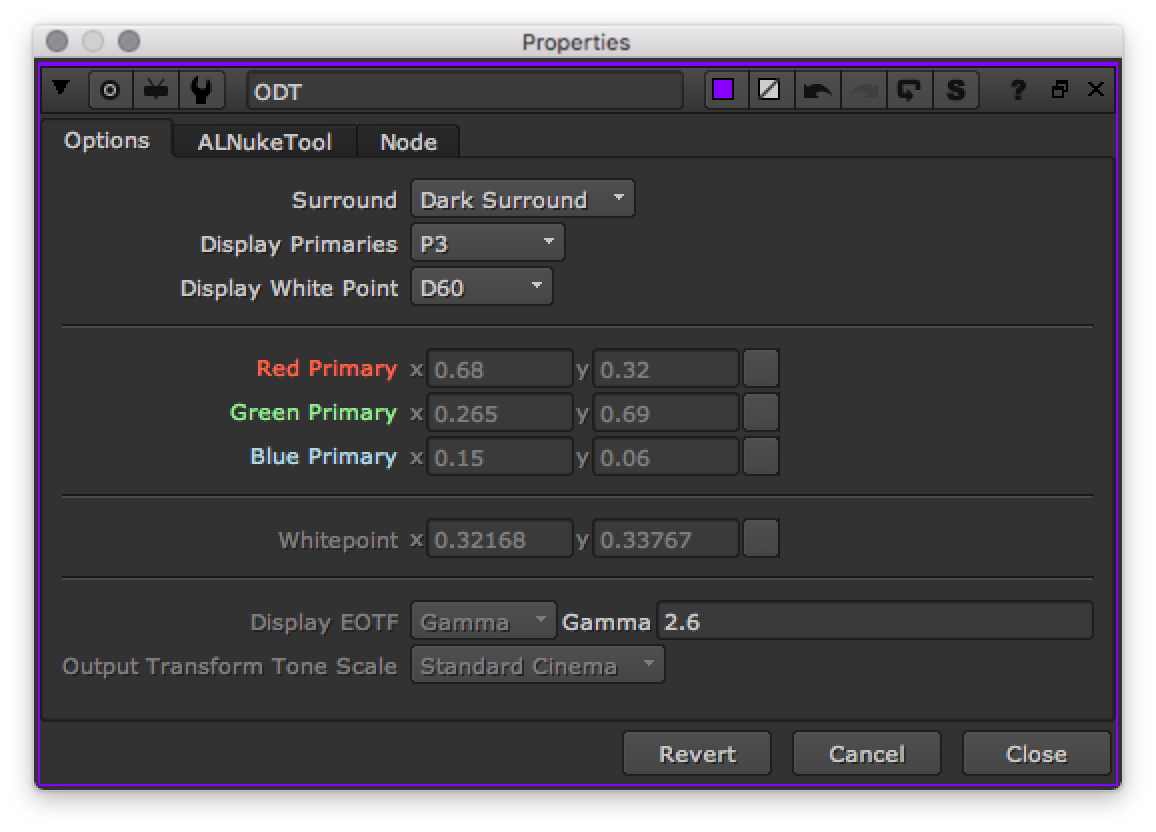This screenshot has height=832, width=1156.
Task: Toggle the box next to Whitepoint
Action: pyautogui.click(x=760, y=540)
